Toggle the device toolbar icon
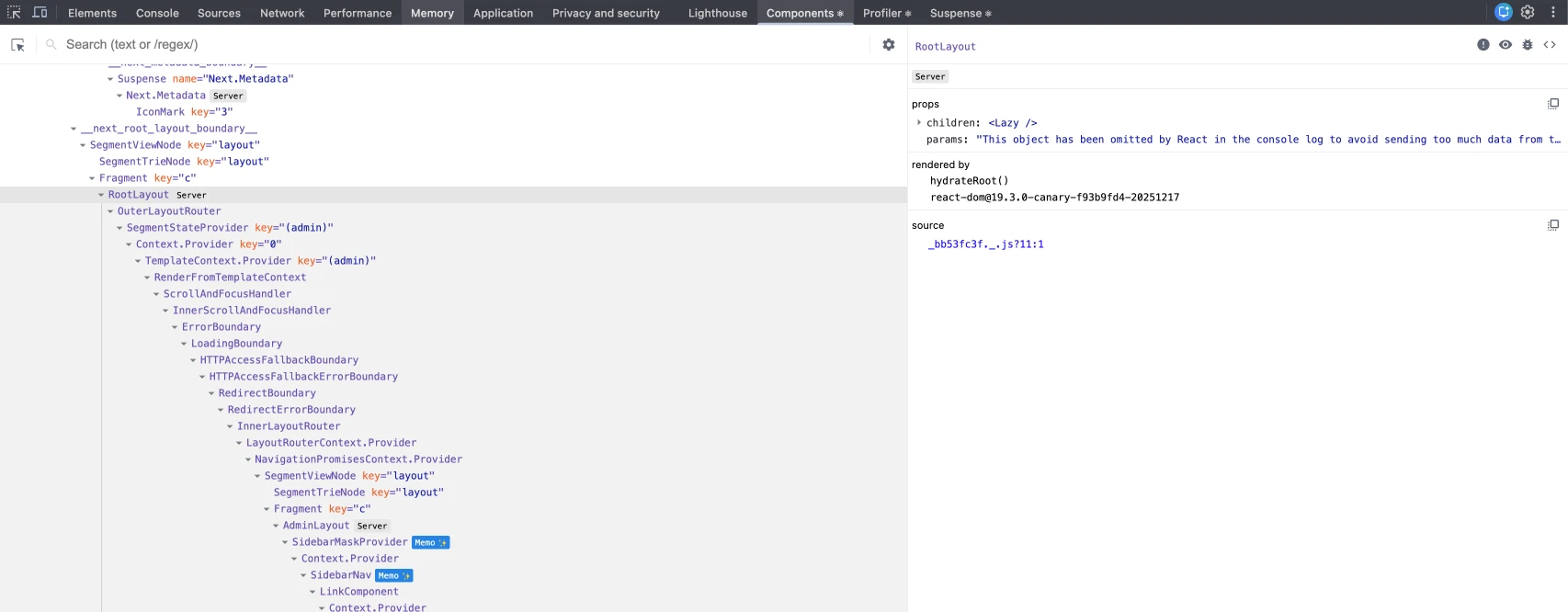Image resolution: width=1568 pixels, height=612 pixels. (40, 13)
